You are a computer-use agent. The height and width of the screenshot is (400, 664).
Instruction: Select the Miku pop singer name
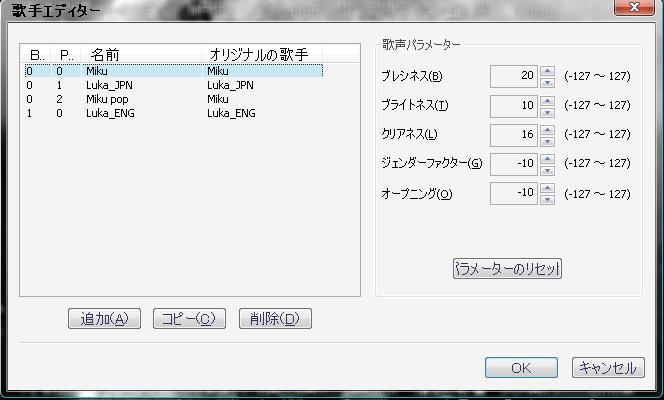[107, 99]
